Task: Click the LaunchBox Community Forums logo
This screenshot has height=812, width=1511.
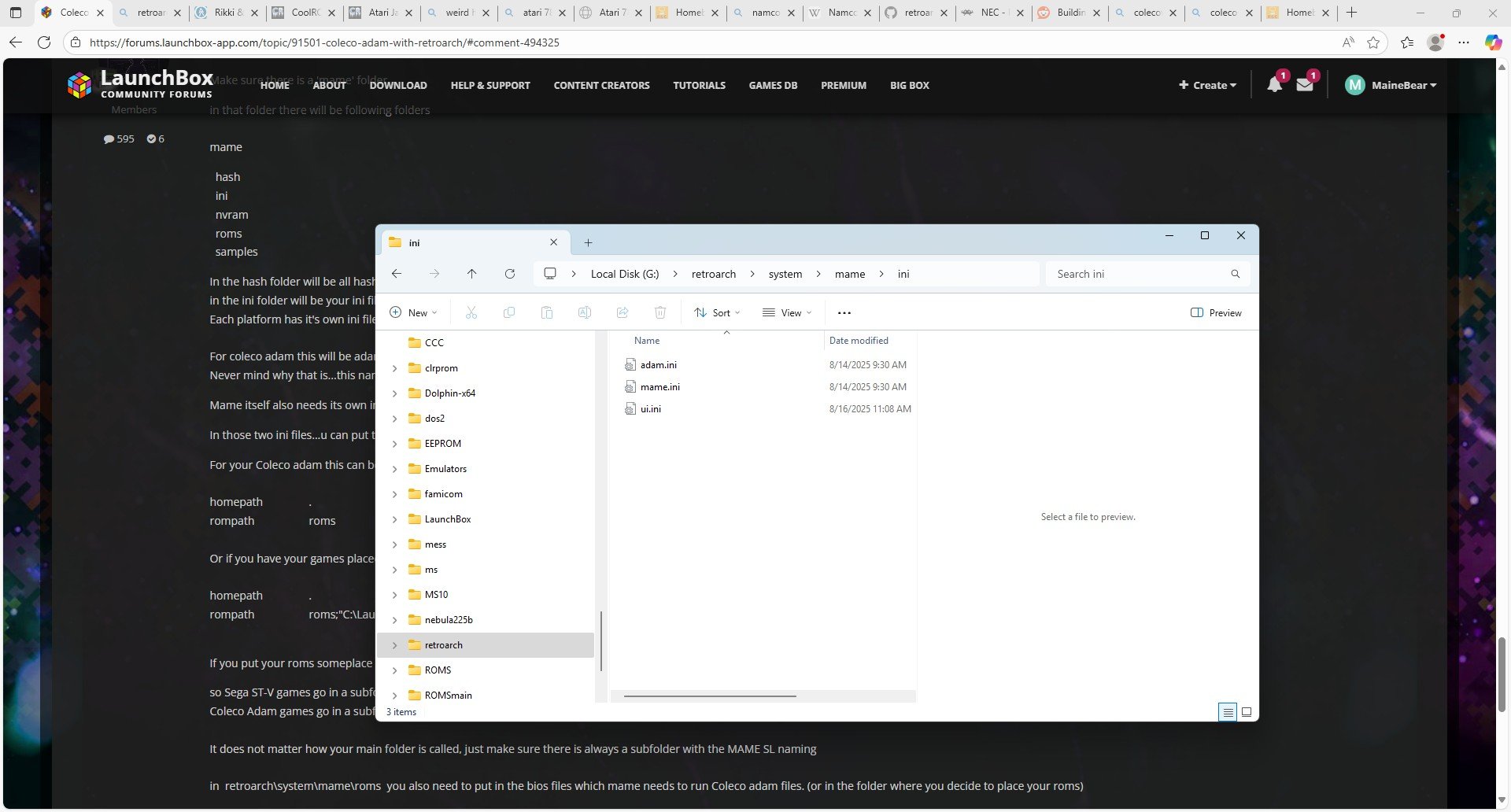Action: [x=140, y=83]
